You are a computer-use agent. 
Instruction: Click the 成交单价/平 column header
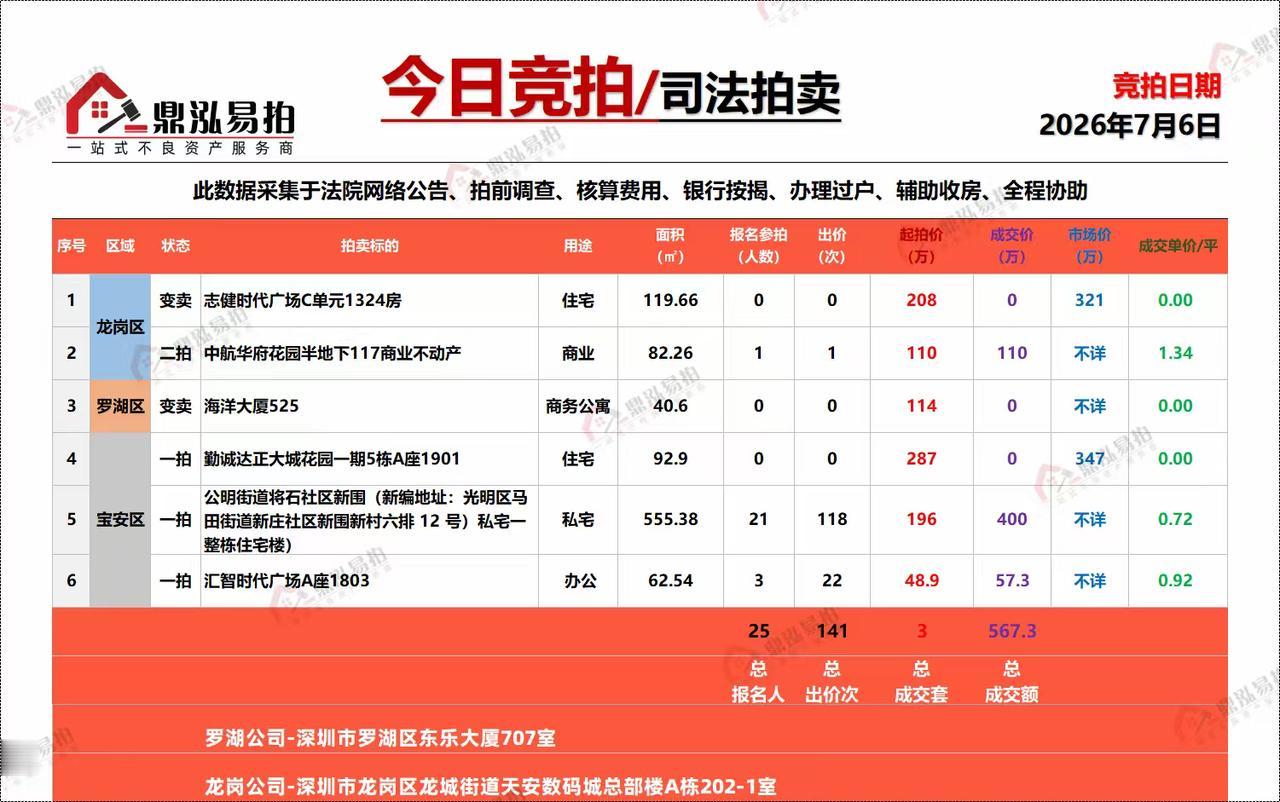pos(1178,246)
